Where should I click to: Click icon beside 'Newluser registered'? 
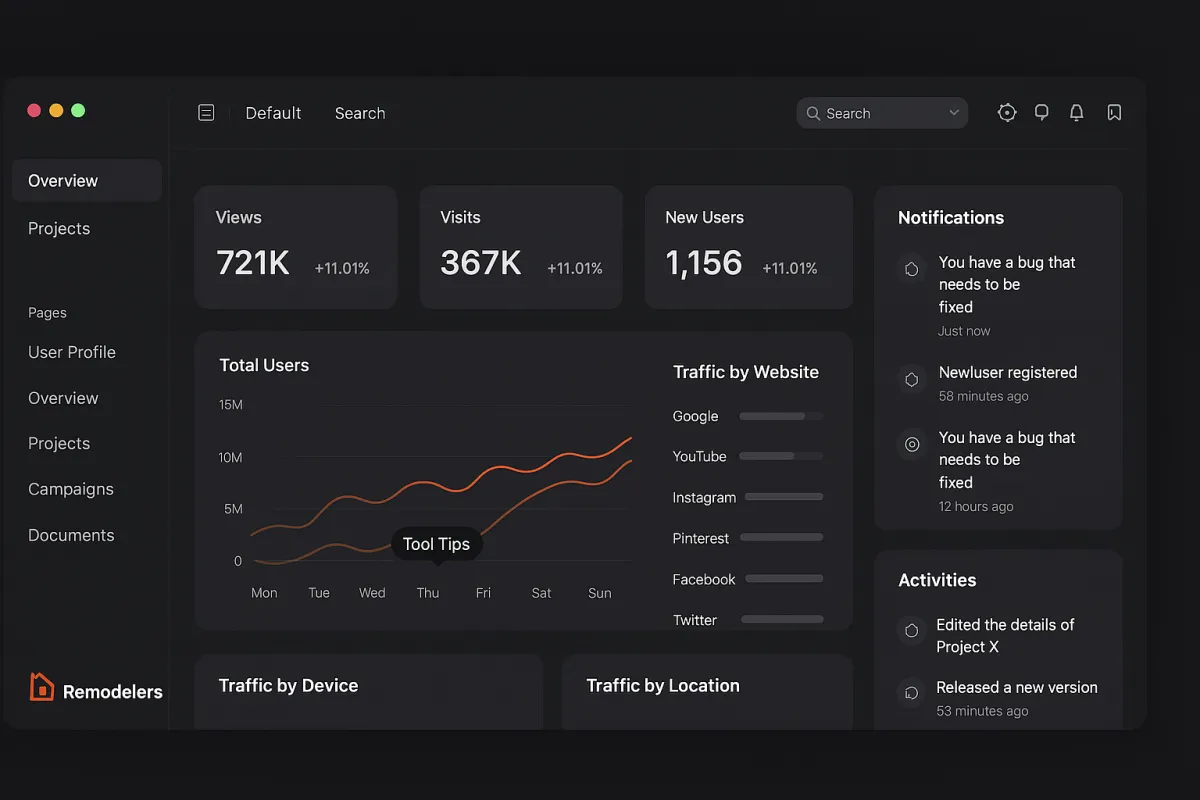tap(912, 380)
